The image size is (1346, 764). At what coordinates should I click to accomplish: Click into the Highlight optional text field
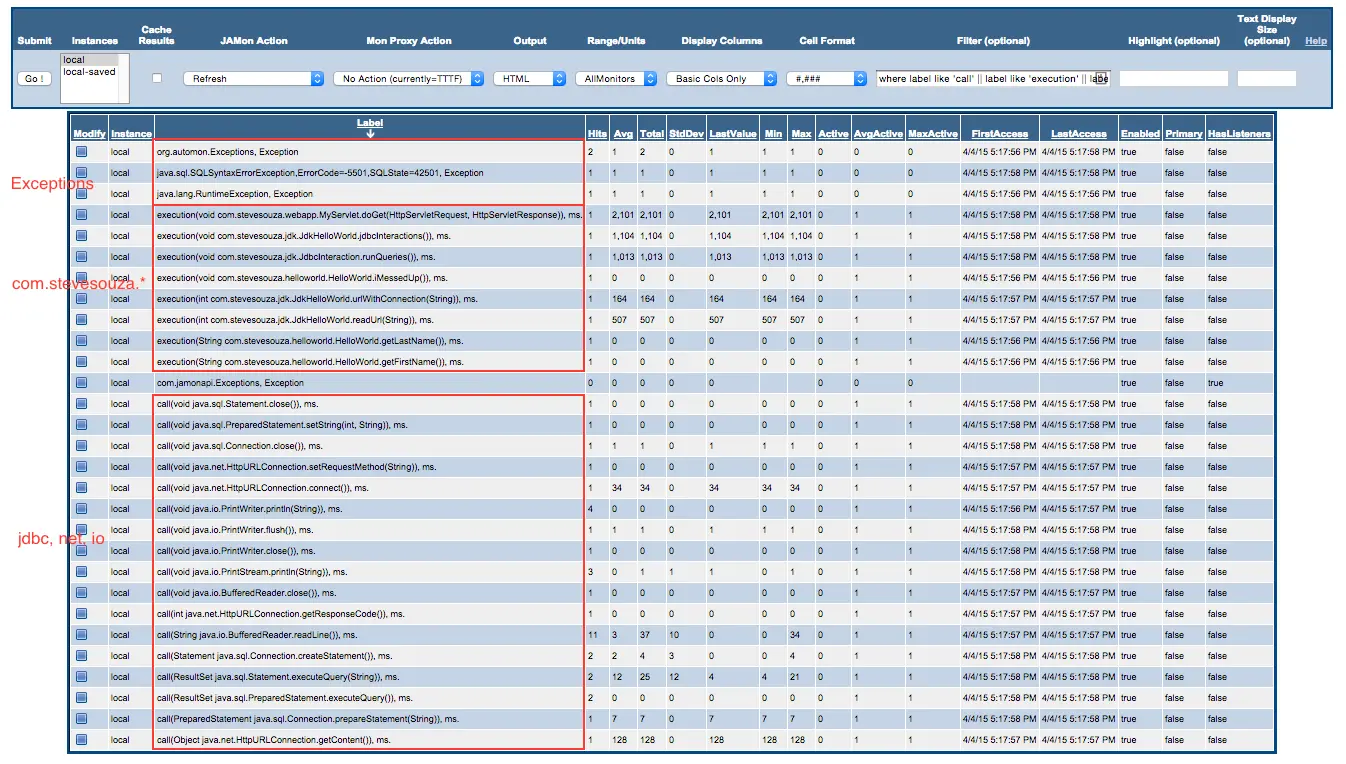(x=1173, y=78)
